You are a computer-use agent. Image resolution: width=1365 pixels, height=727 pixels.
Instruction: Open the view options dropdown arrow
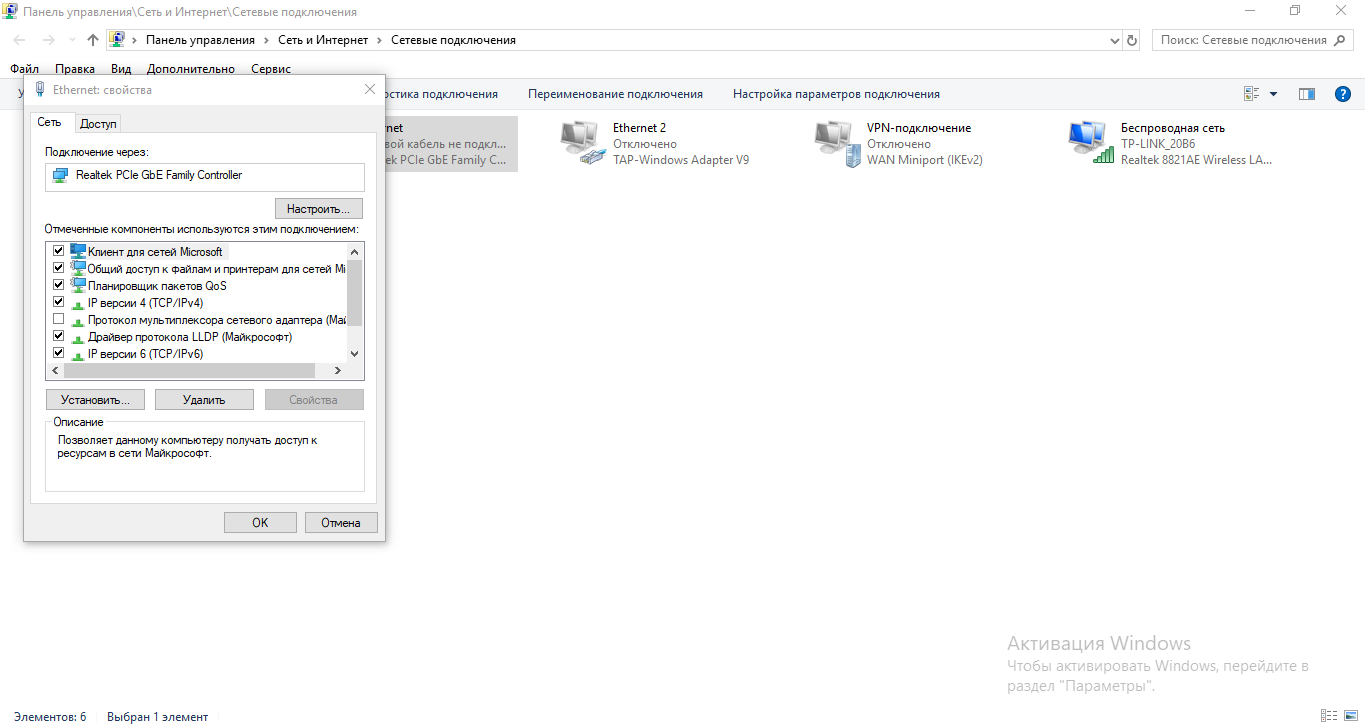(x=1273, y=94)
